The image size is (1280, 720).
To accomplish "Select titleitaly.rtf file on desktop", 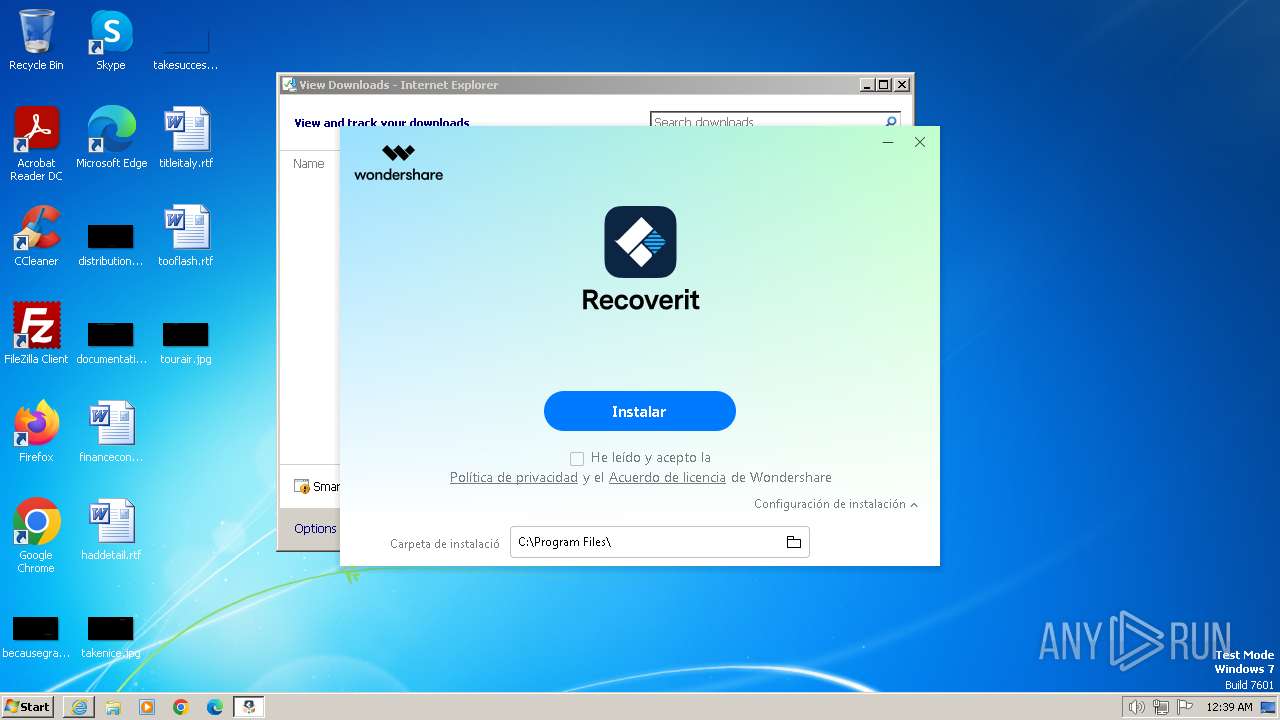I will (x=186, y=138).
